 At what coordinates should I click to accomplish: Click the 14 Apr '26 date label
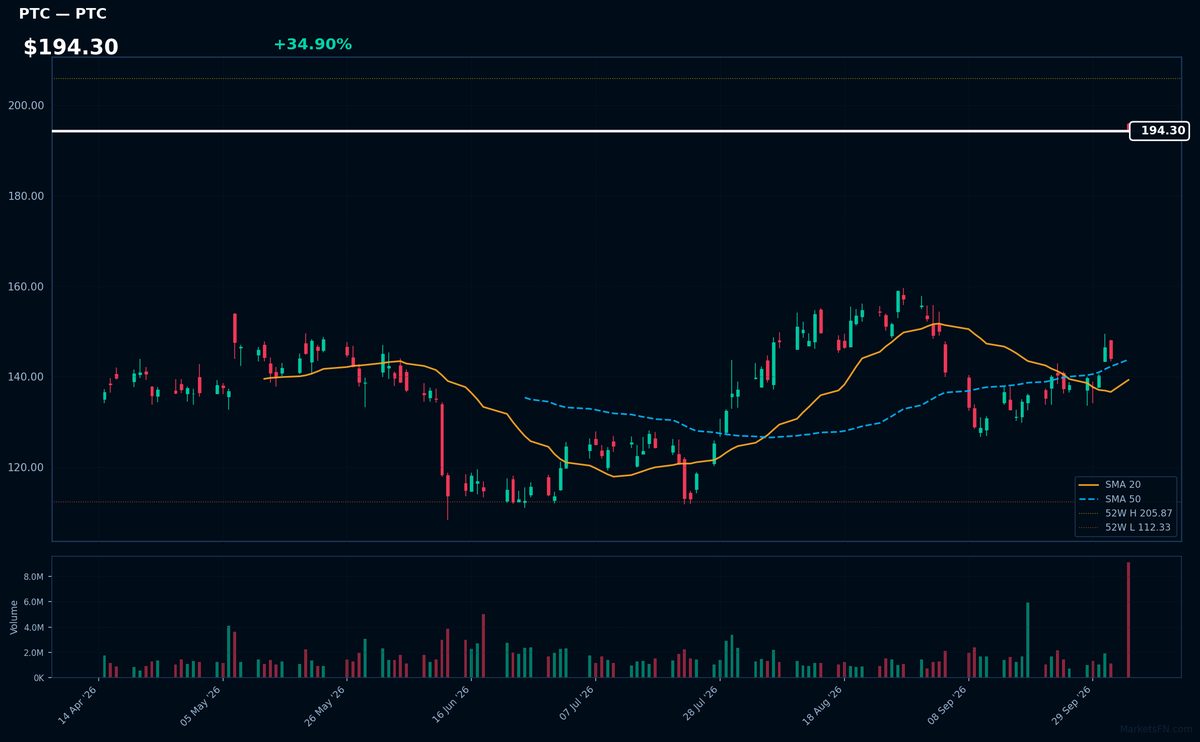[78, 705]
